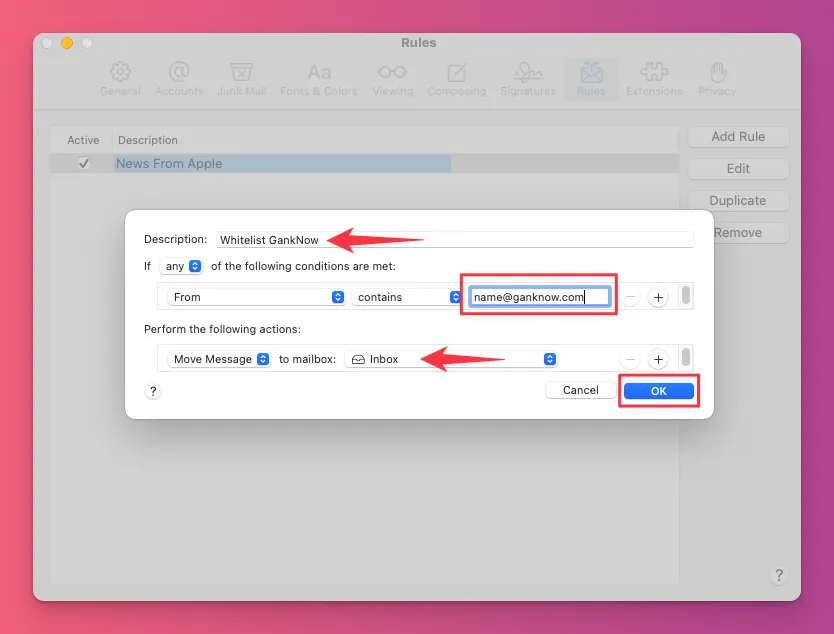Open the From condition field dropdown
Screen dimensions: 834x634
(x=256, y=297)
